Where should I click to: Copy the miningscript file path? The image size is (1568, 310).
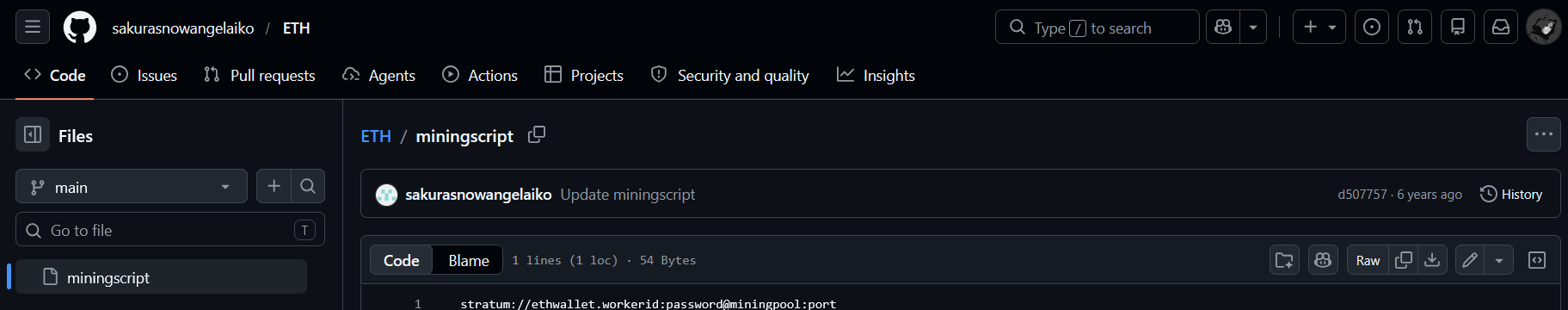tap(537, 135)
